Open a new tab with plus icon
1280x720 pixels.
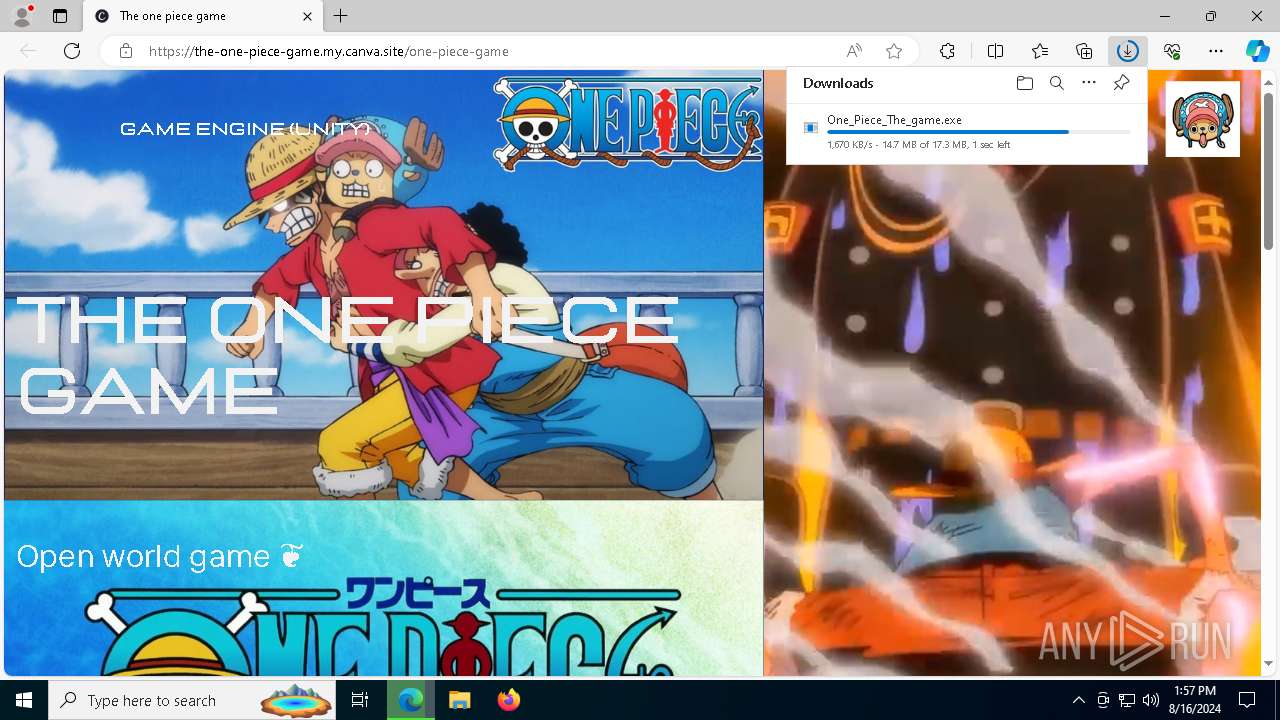[341, 16]
